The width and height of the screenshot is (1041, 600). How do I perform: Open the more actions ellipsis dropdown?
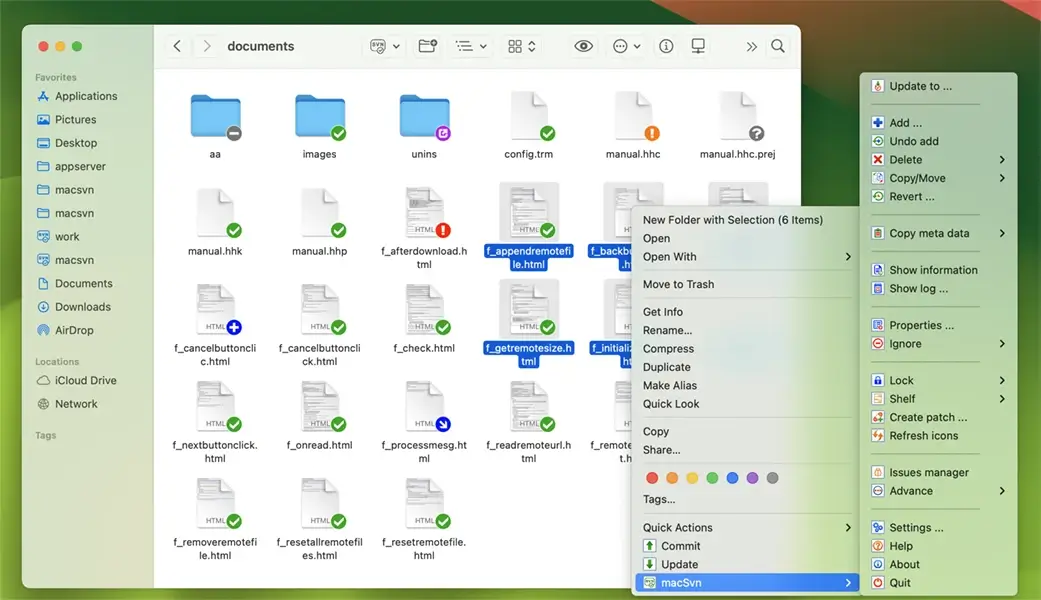(626, 46)
